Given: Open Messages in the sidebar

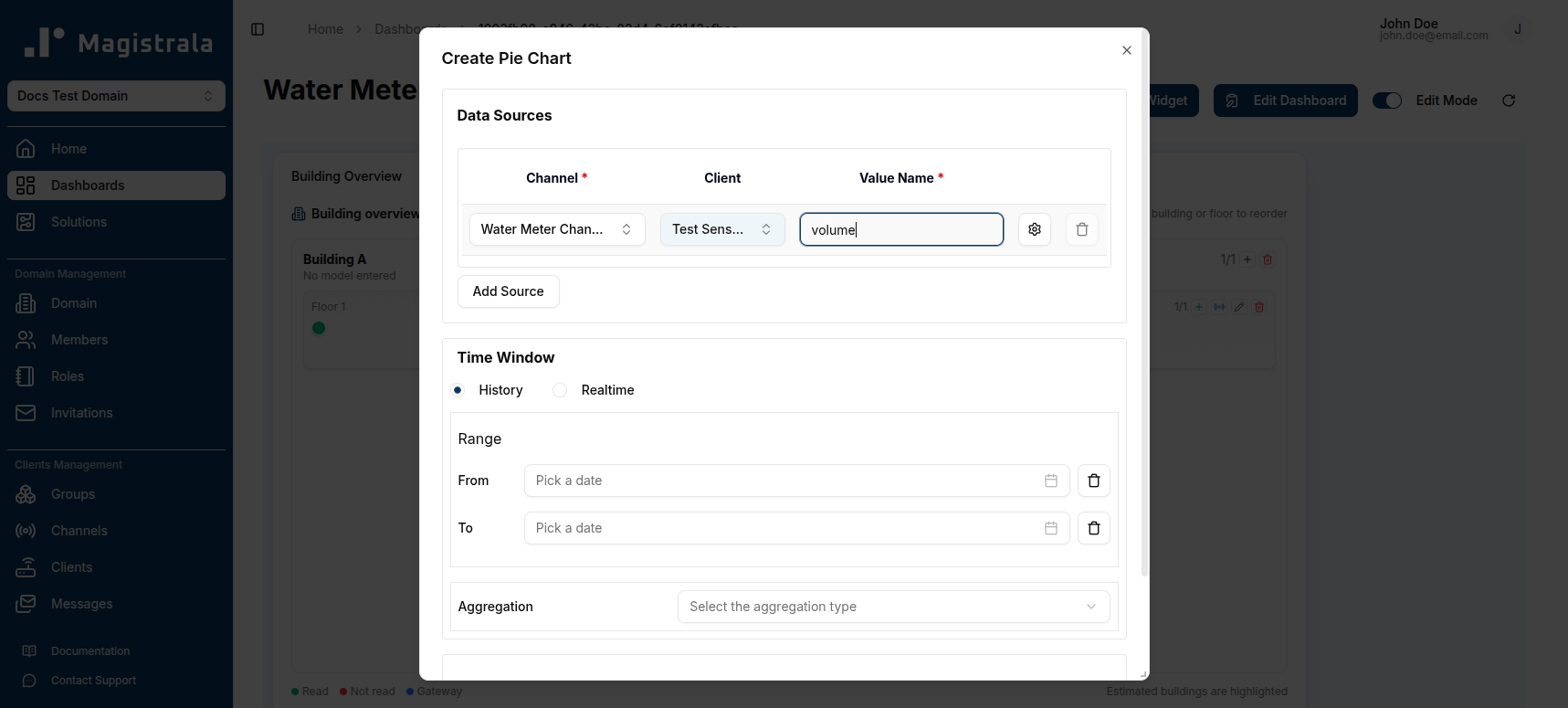Looking at the screenshot, I should click(x=116, y=604).
